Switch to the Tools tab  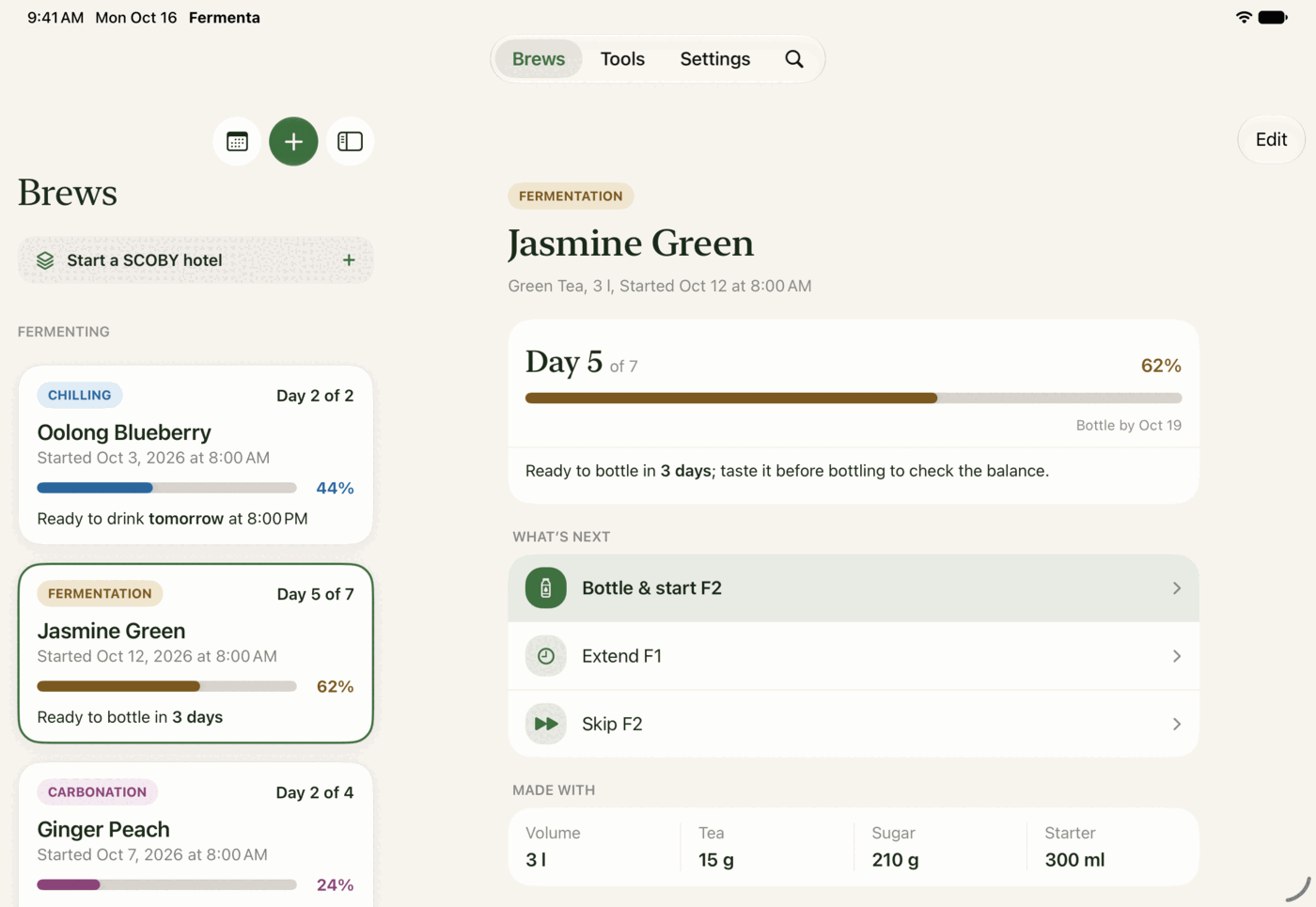click(622, 59)
